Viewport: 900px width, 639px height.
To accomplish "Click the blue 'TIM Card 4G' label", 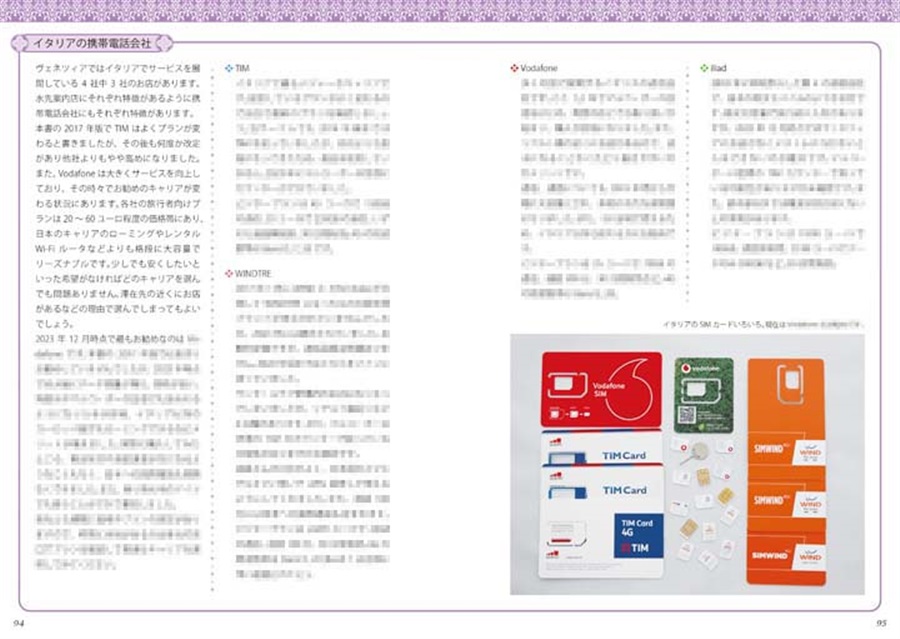I will [638, 536].
